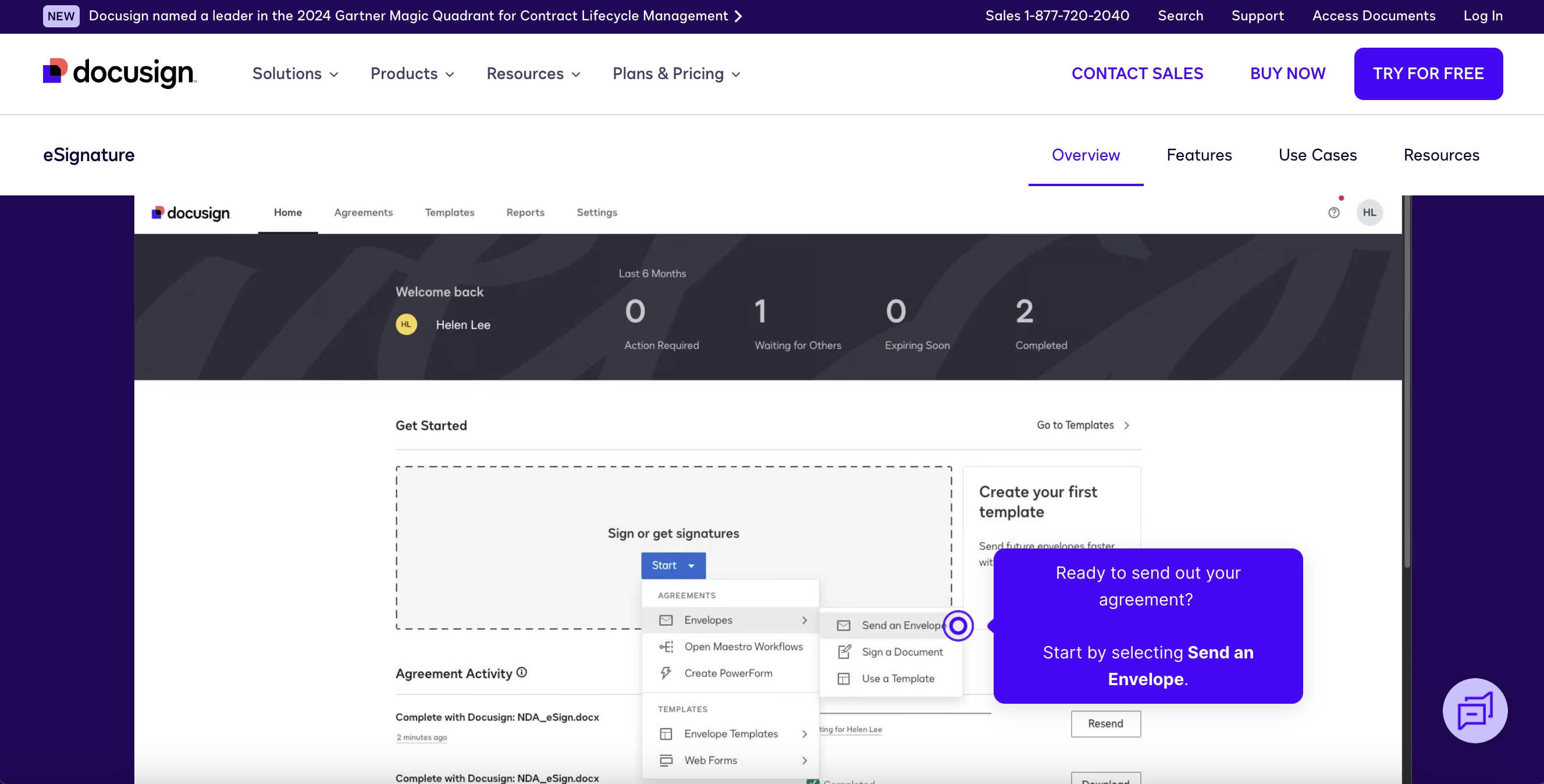Click the Completed count of 2
Screen dimensions: 1544x784
coord(1024,311)
